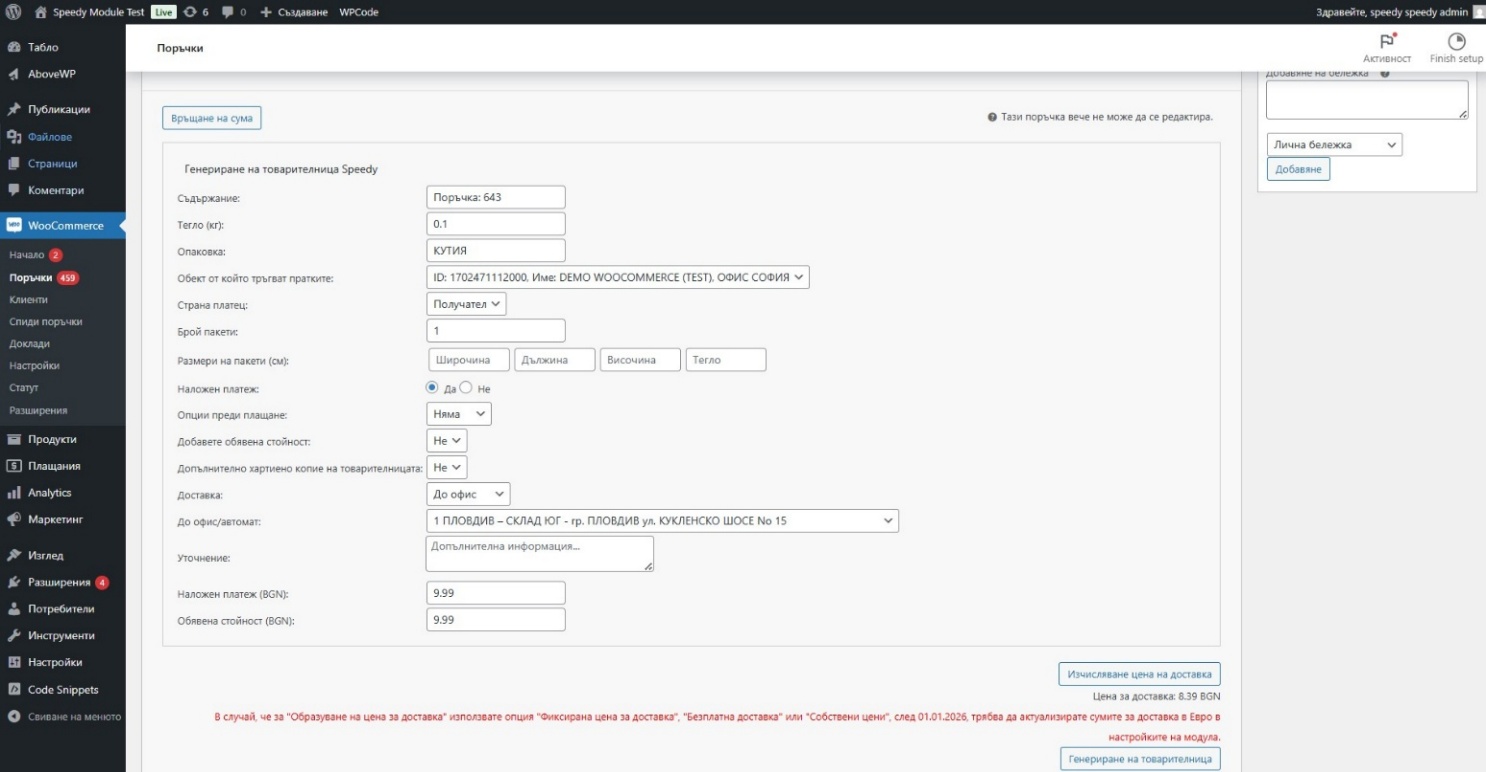Click the WordPress logo in admin bar
This screenshot has height=772, width=1486.
[14, 12]
